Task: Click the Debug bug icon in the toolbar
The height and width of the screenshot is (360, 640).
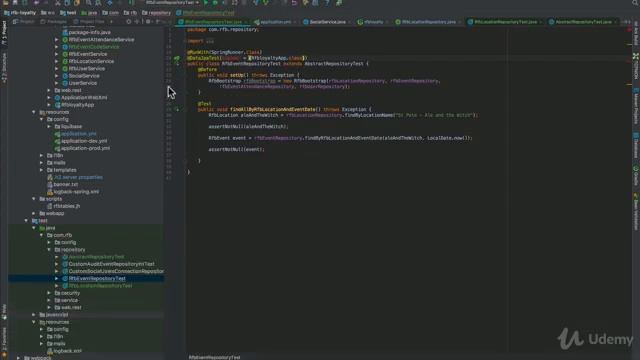Action: (x=215, y=2)
